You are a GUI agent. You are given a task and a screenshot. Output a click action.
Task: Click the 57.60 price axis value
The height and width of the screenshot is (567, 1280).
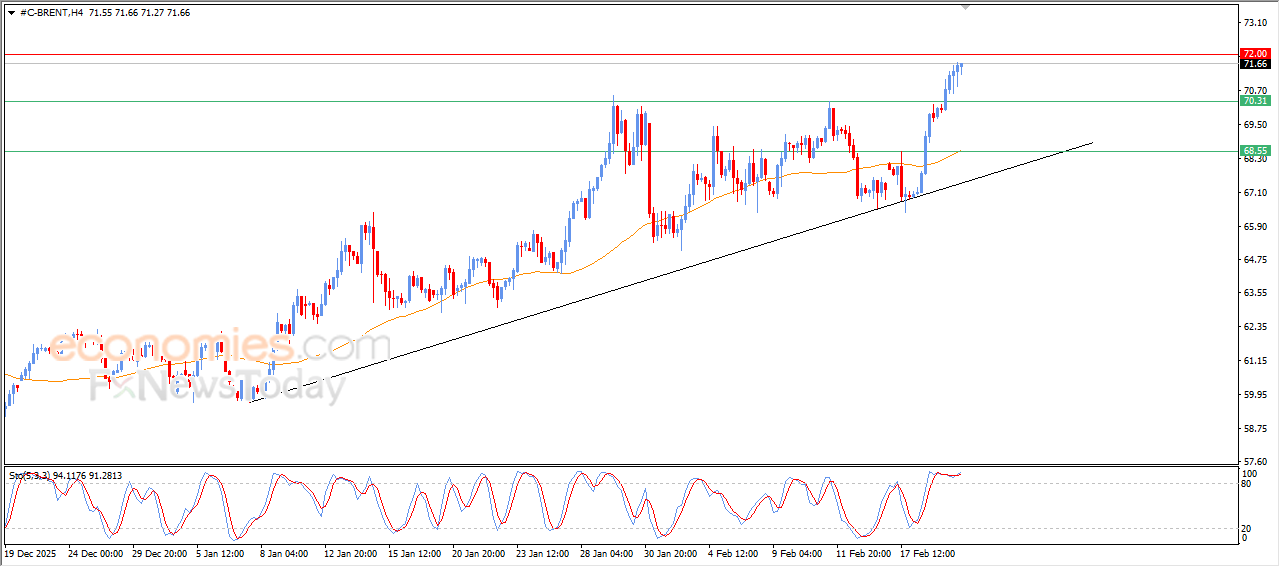tap(1253, 462)
